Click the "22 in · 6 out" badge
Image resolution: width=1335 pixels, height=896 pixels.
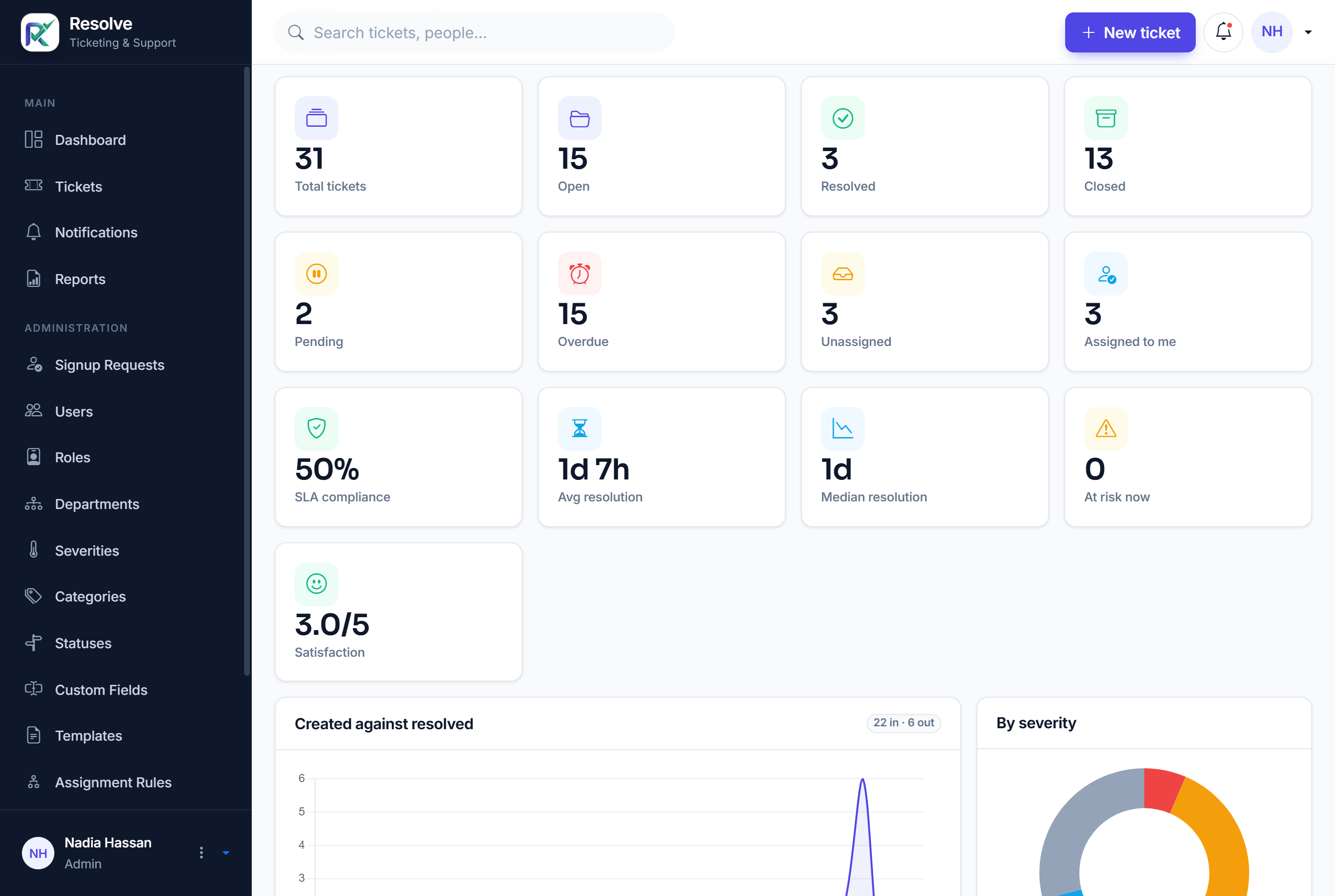[904, 723]
